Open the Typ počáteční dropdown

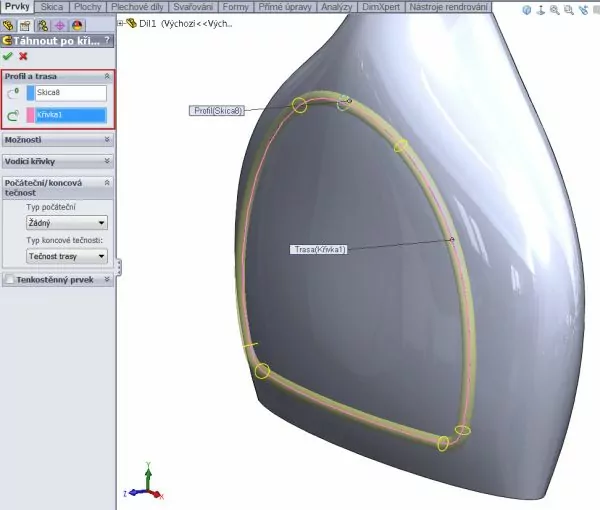click(66, 223)
